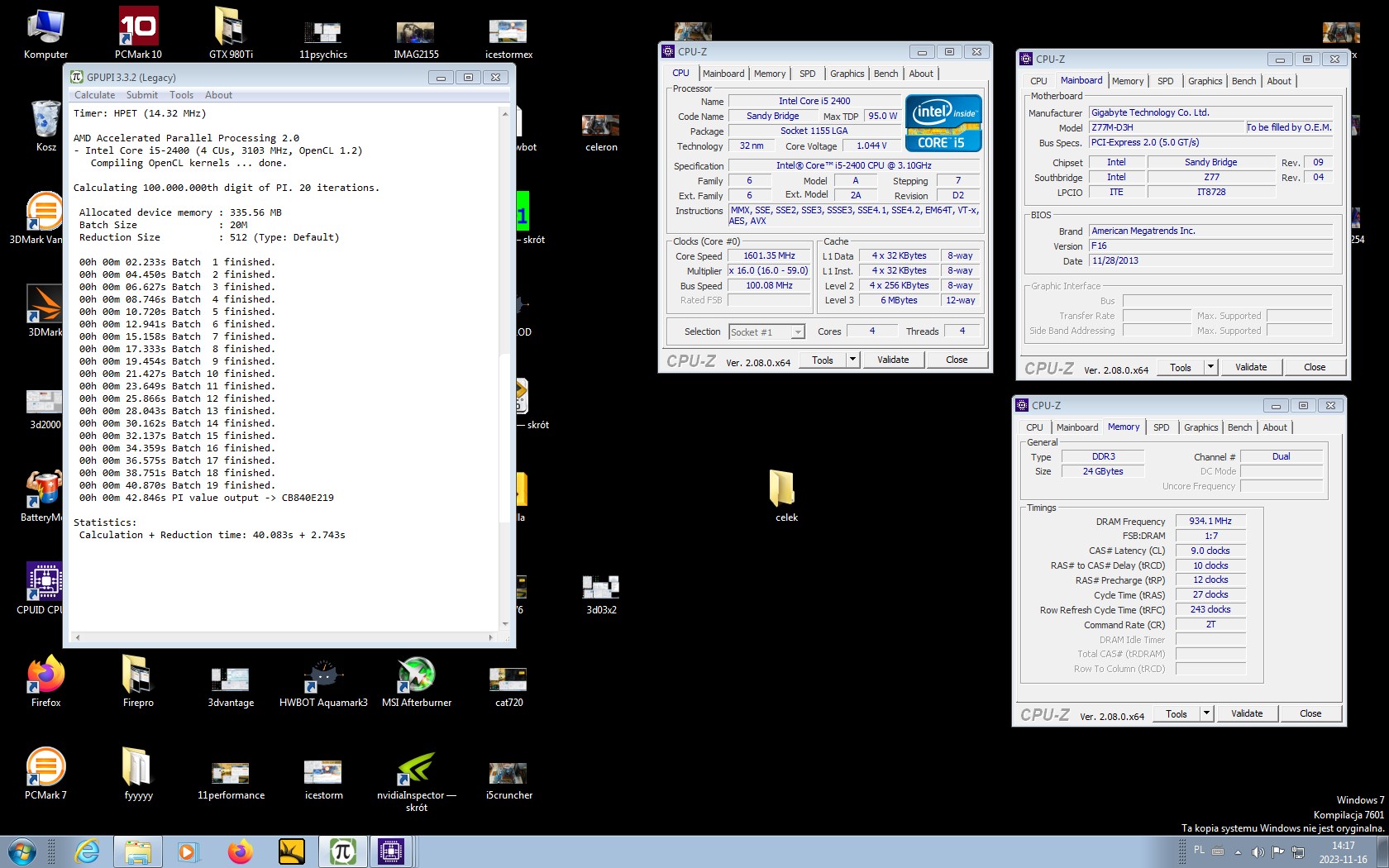
Task: Launch BatteryMon shortcut icon
Action: coord(41,497)
